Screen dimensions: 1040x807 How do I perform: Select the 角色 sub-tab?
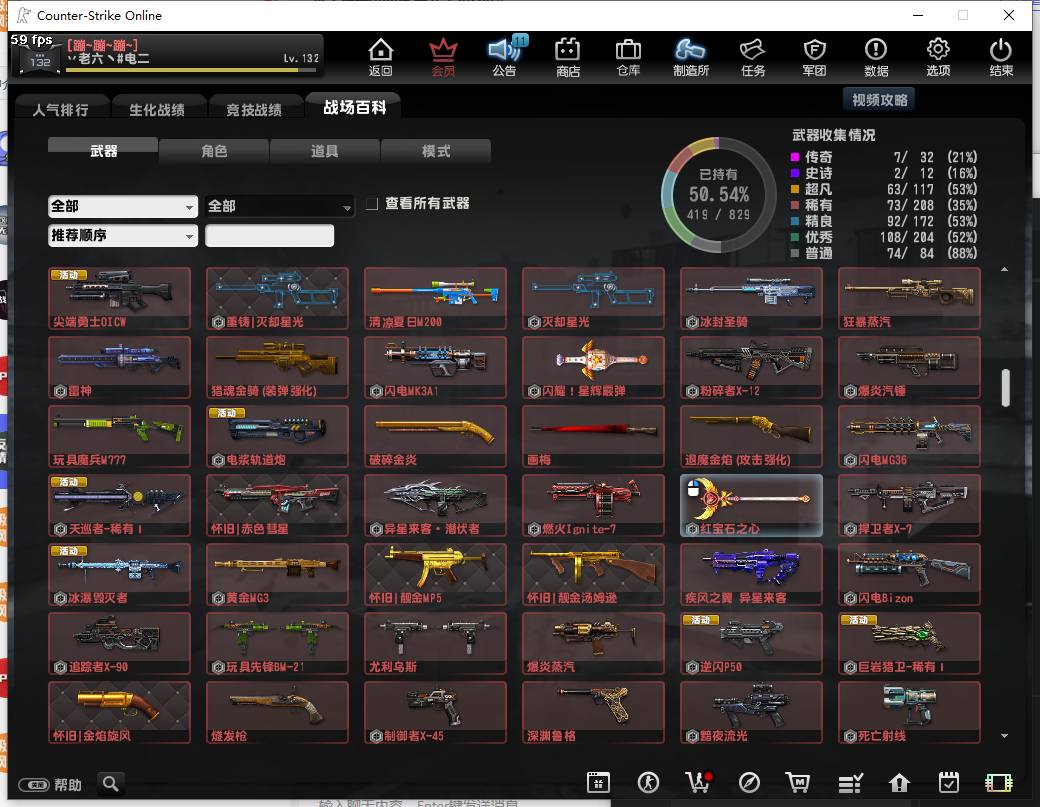click(x=214, y=151)
